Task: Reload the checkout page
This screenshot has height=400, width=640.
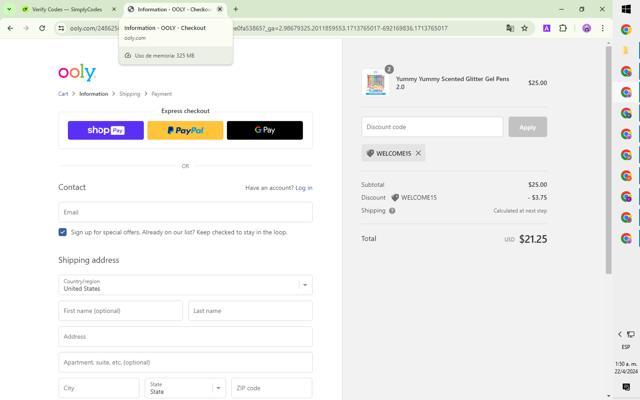Action: (x=42, y=28)
